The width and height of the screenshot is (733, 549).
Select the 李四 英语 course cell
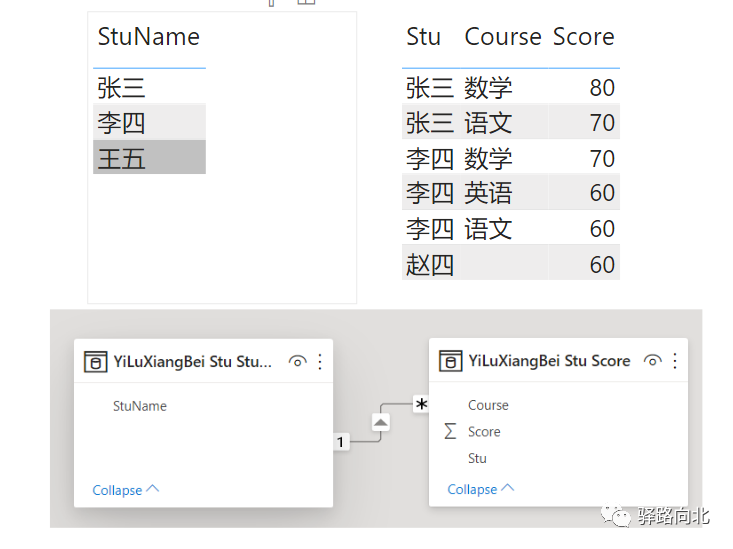click(488, 193)
